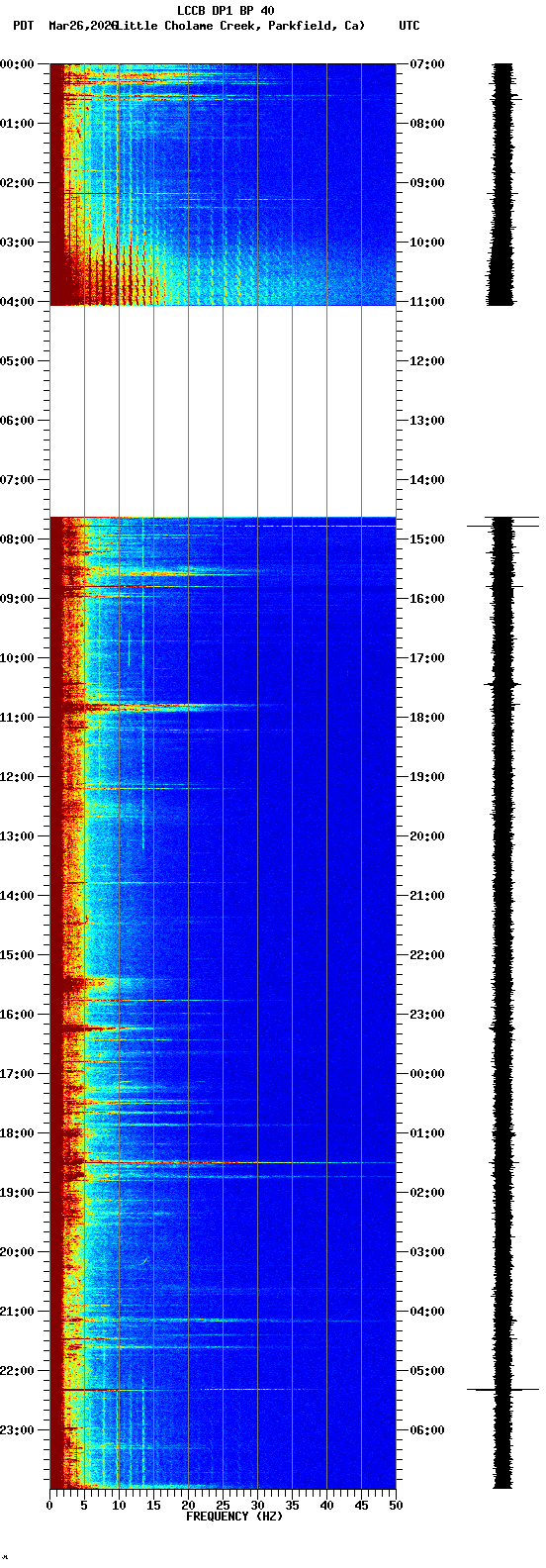Click the 10:00 label on the PDT axis
Image resolution: width=546 pixels, height=1568 pixels.
pyautogui.click(x=18, y=658)
